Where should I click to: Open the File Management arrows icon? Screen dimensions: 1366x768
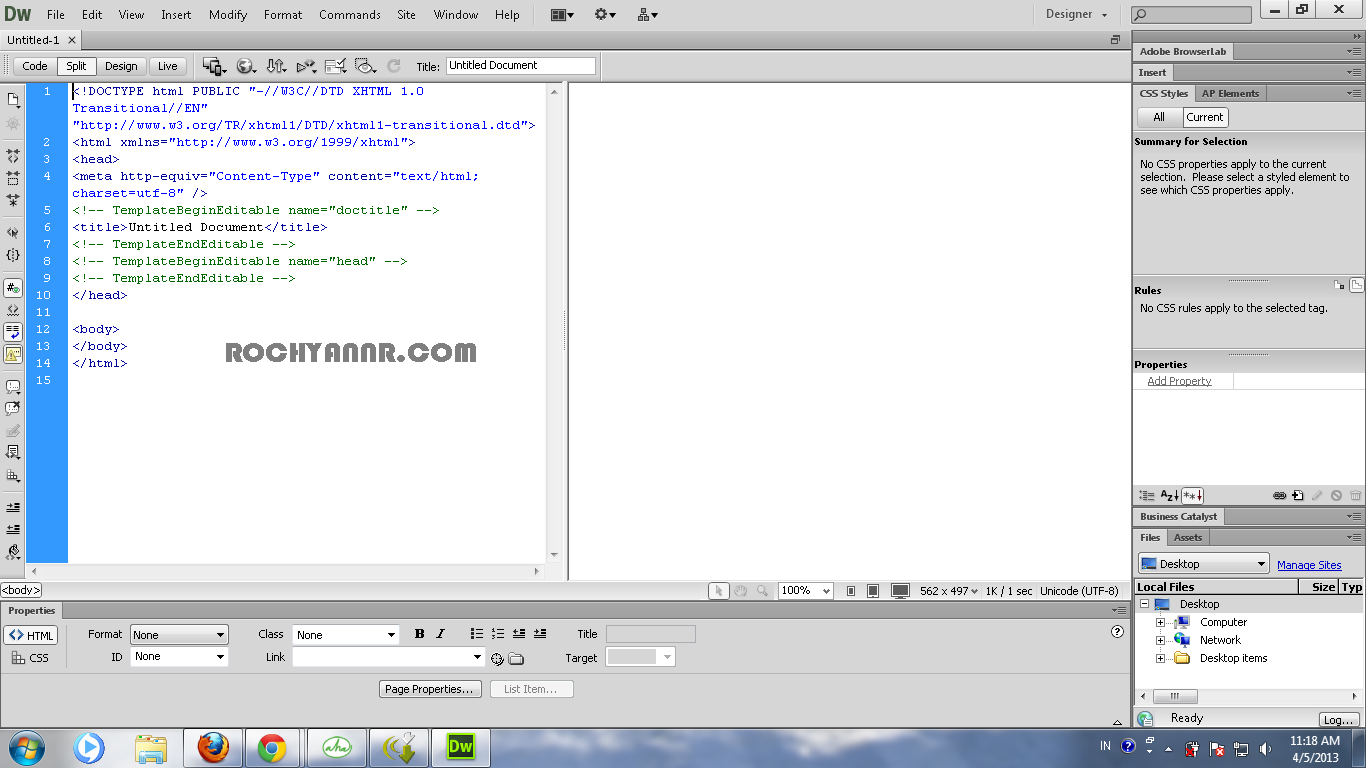click(276, 66)
